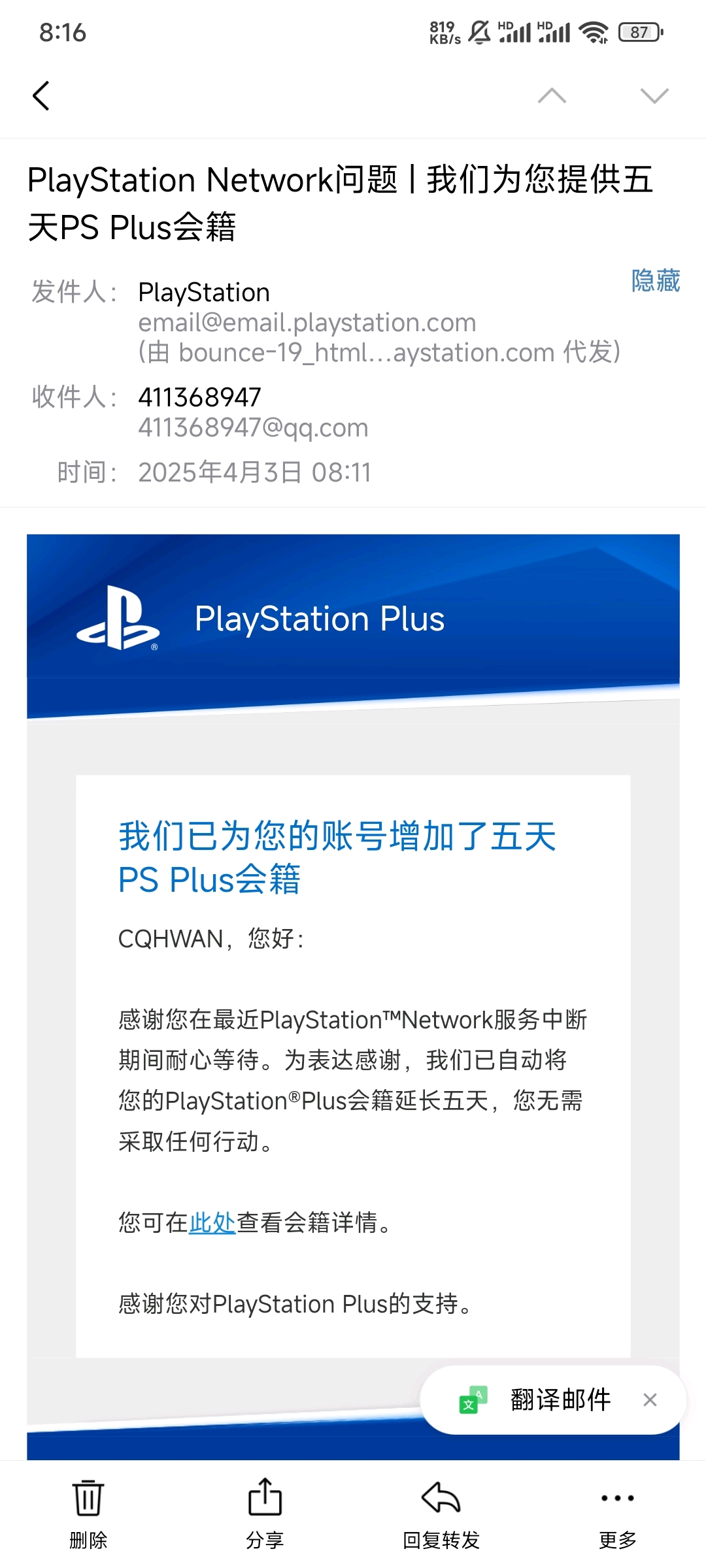
Task: Open the 此处 membership details link
Action: 212,1222
